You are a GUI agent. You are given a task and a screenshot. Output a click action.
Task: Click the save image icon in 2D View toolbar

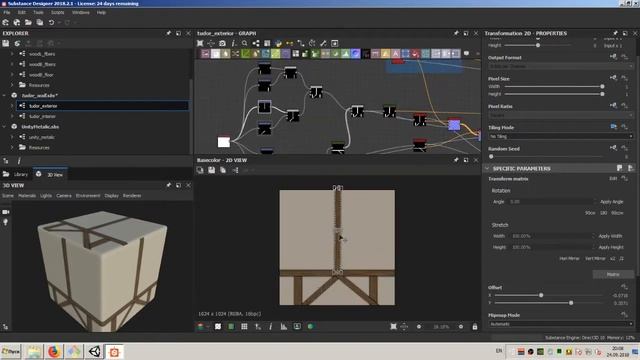click(x=211, y=170)
